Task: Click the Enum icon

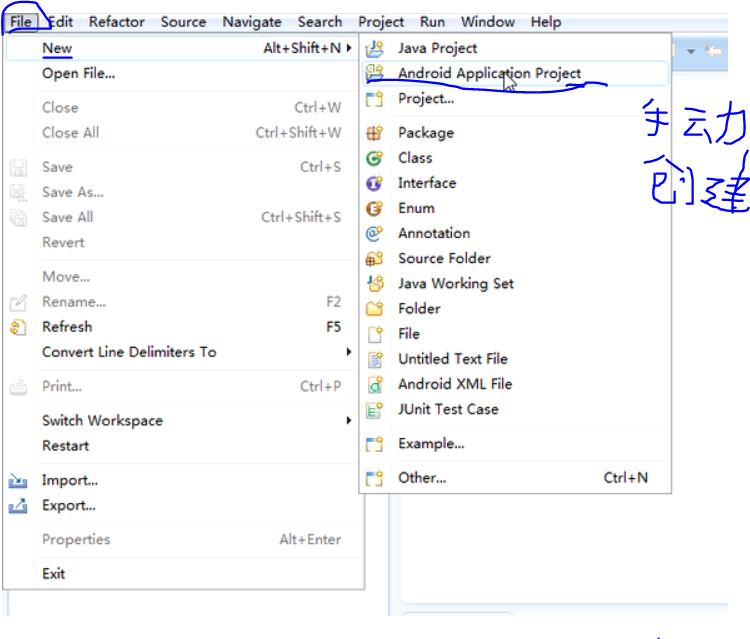Action: coord(375,208)
